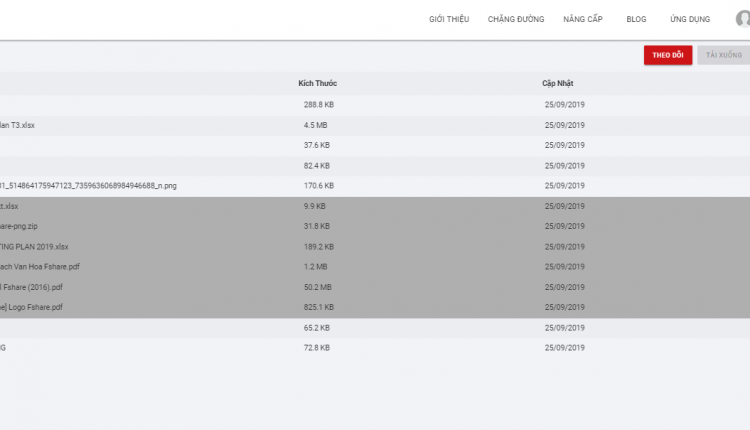
Task: Click the 37.6 KB size value
Action: (317, 145)
